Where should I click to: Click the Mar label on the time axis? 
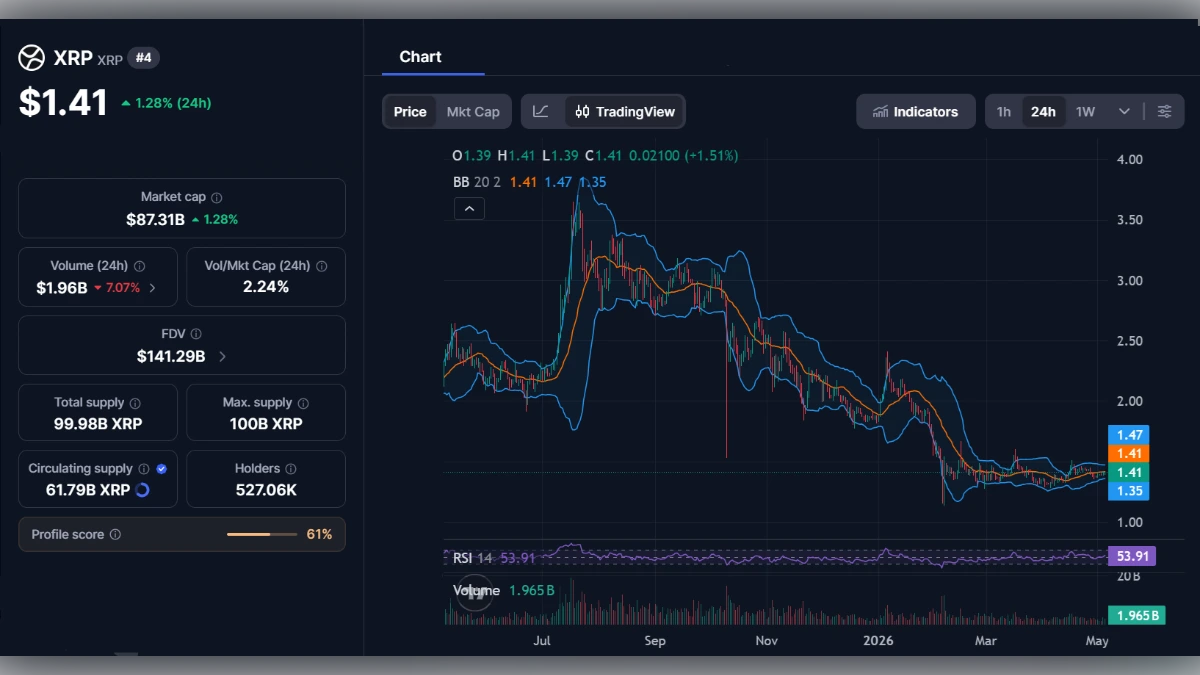986,641
